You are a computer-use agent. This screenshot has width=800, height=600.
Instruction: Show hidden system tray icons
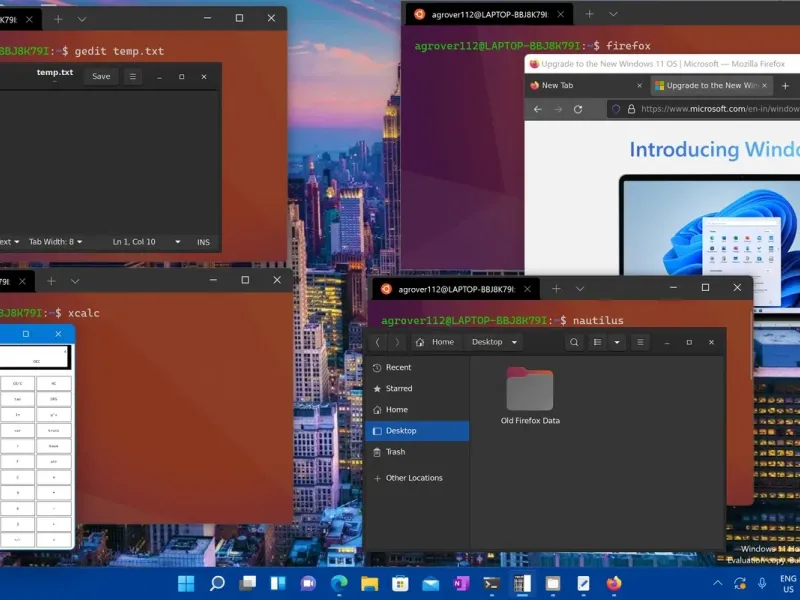click(717, 583)
